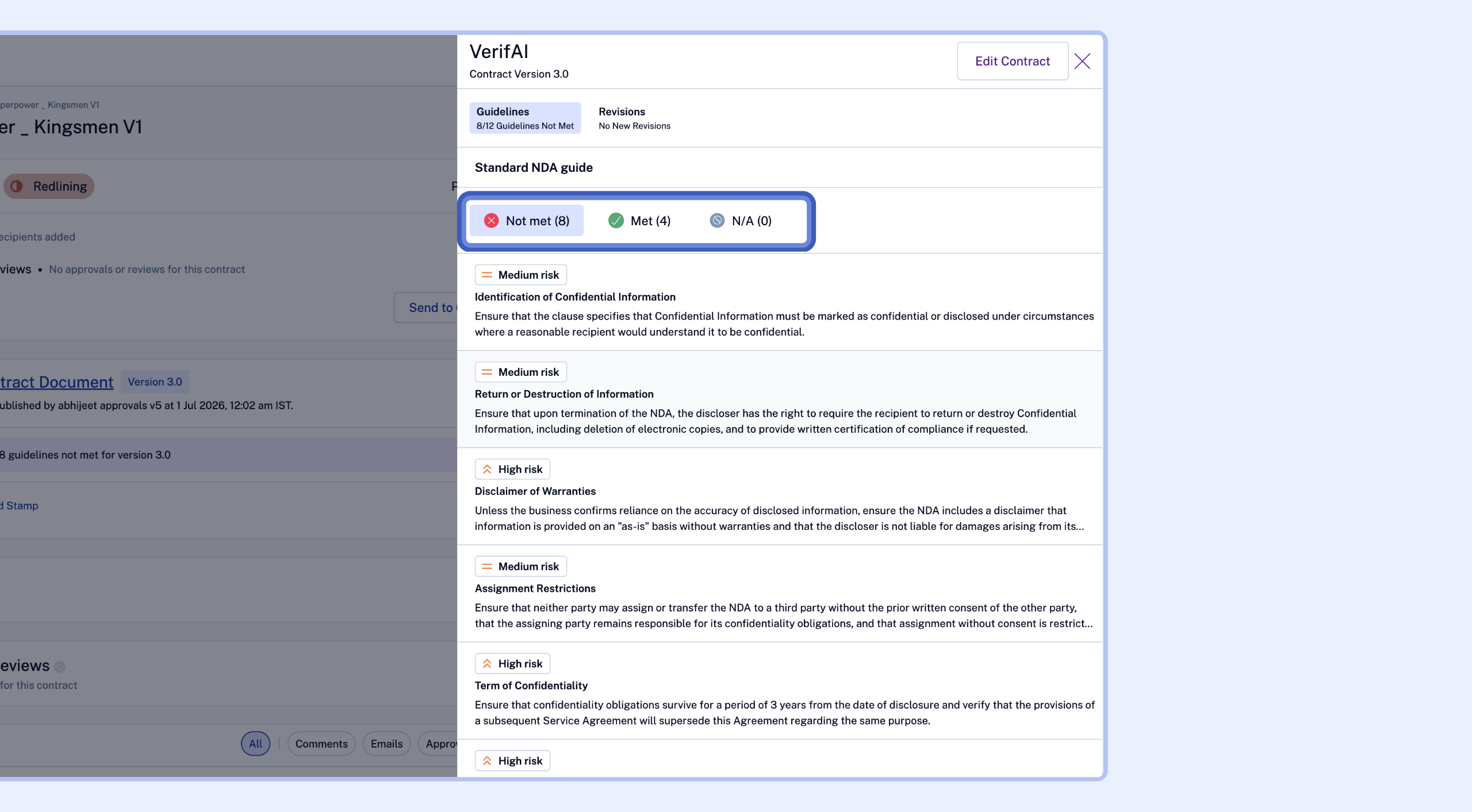Select the Emails filter chip

pyautogui.click(x=386, y=744)
